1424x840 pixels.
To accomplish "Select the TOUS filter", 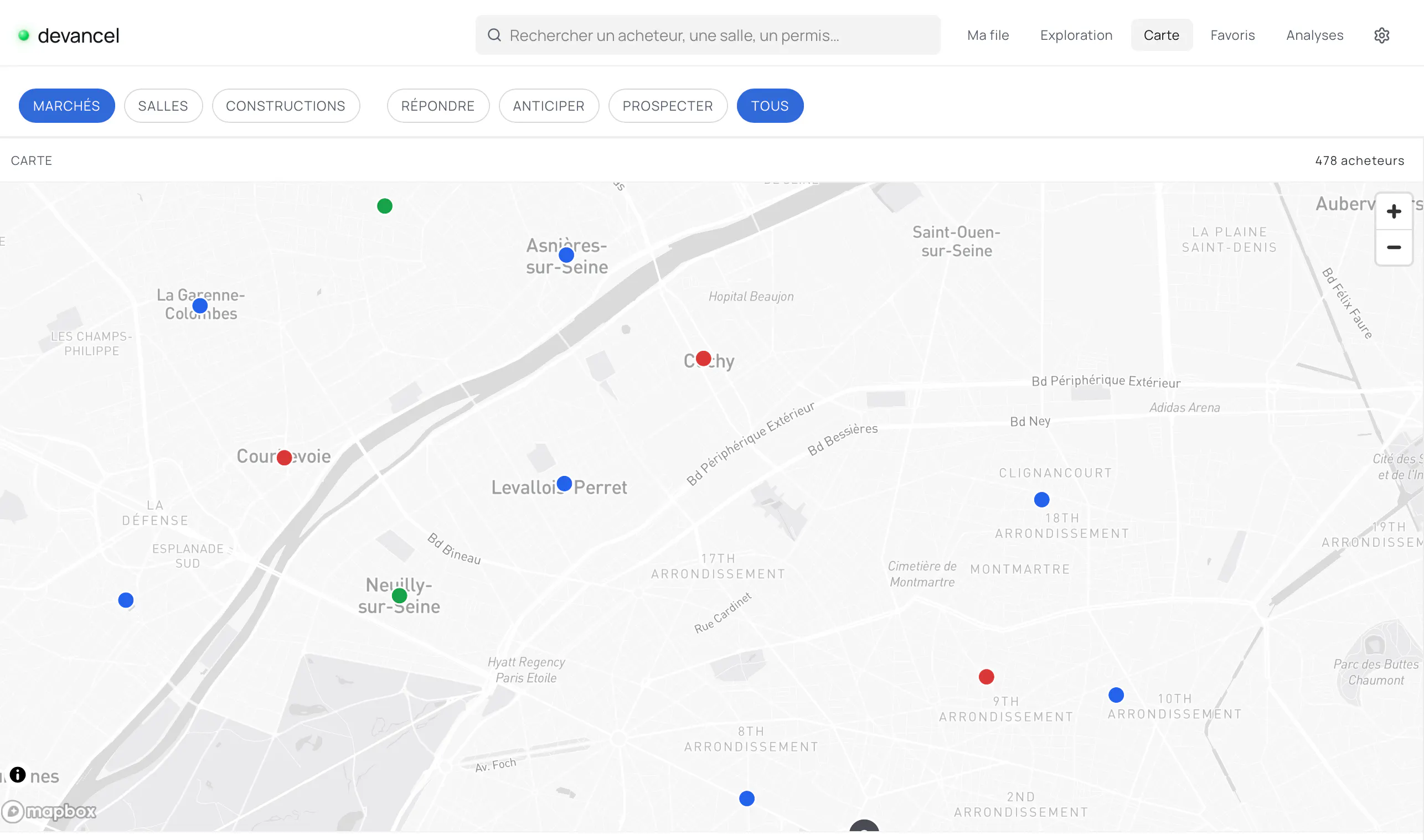I will coord(770,106).
